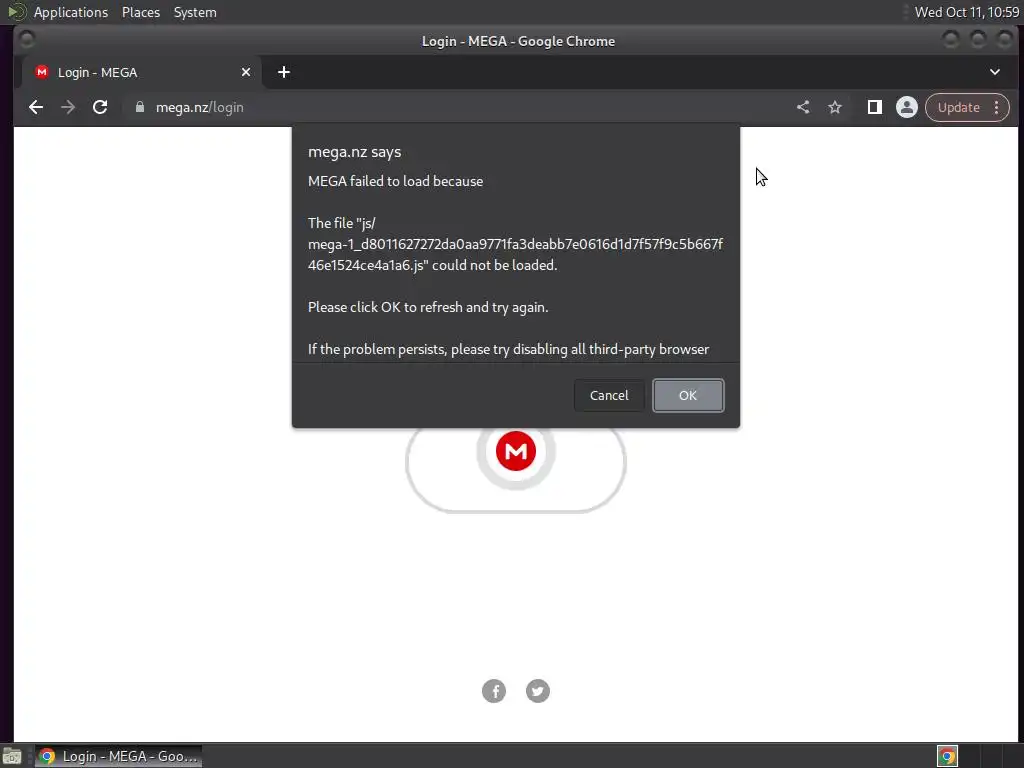Image resolution: width=1024 pixels, height=768 pixels.
Task: Click the top-left Applications menu icon
Action: (17, 12)
